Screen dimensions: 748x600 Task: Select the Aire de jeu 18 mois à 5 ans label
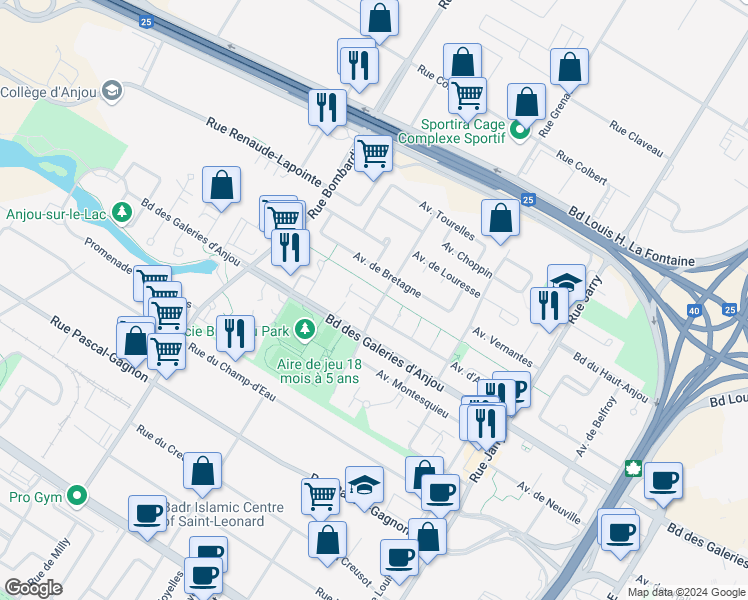tap(320, 371)
